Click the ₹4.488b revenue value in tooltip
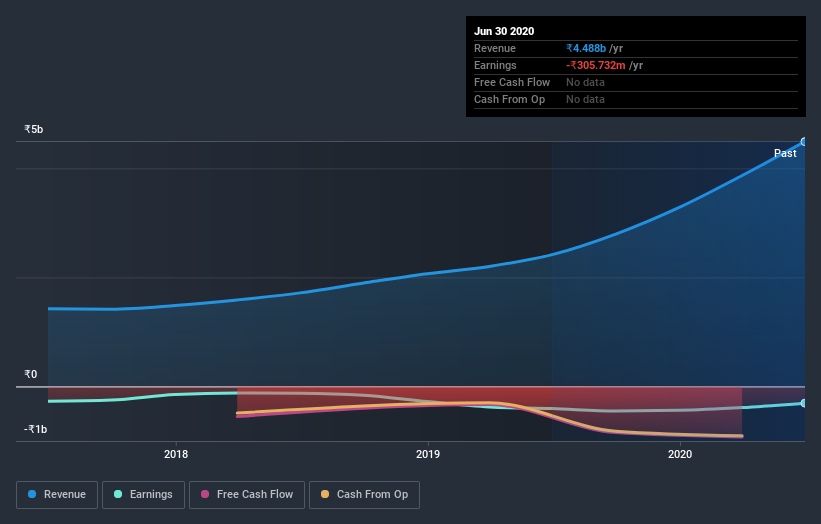 [x=586, y=48]
